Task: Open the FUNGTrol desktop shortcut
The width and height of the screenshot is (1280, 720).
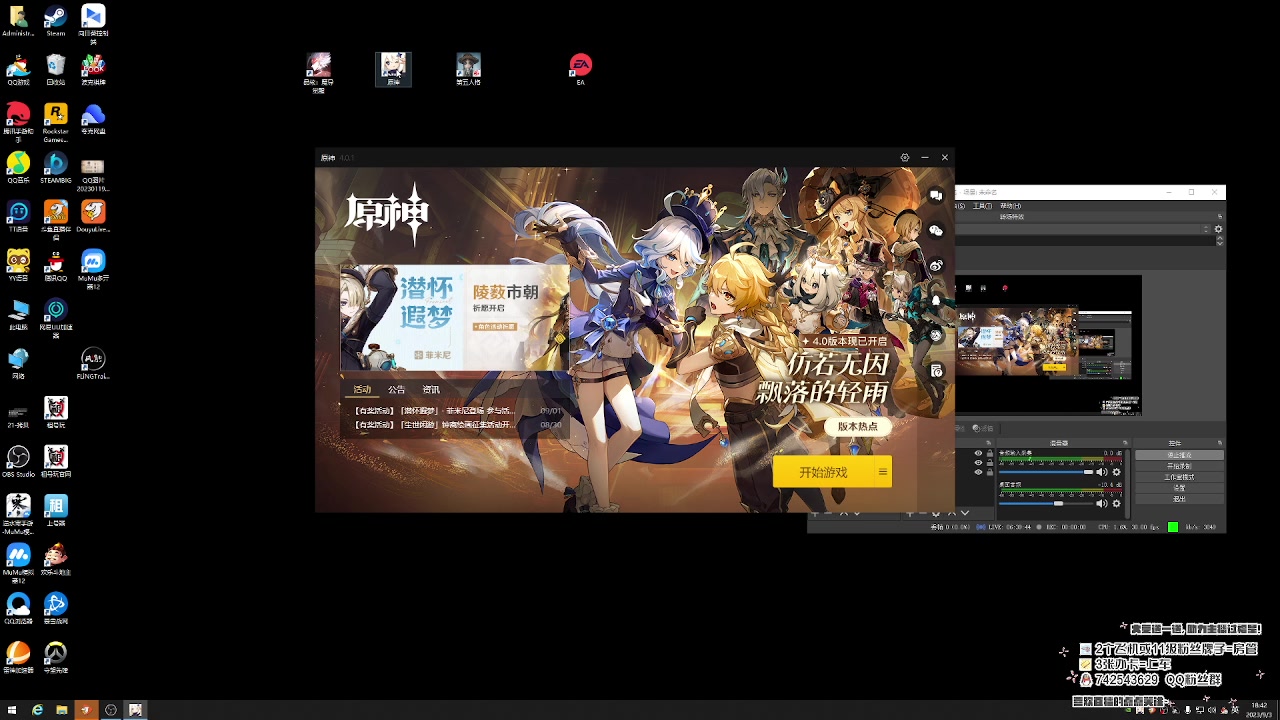Action: (92, 363)
